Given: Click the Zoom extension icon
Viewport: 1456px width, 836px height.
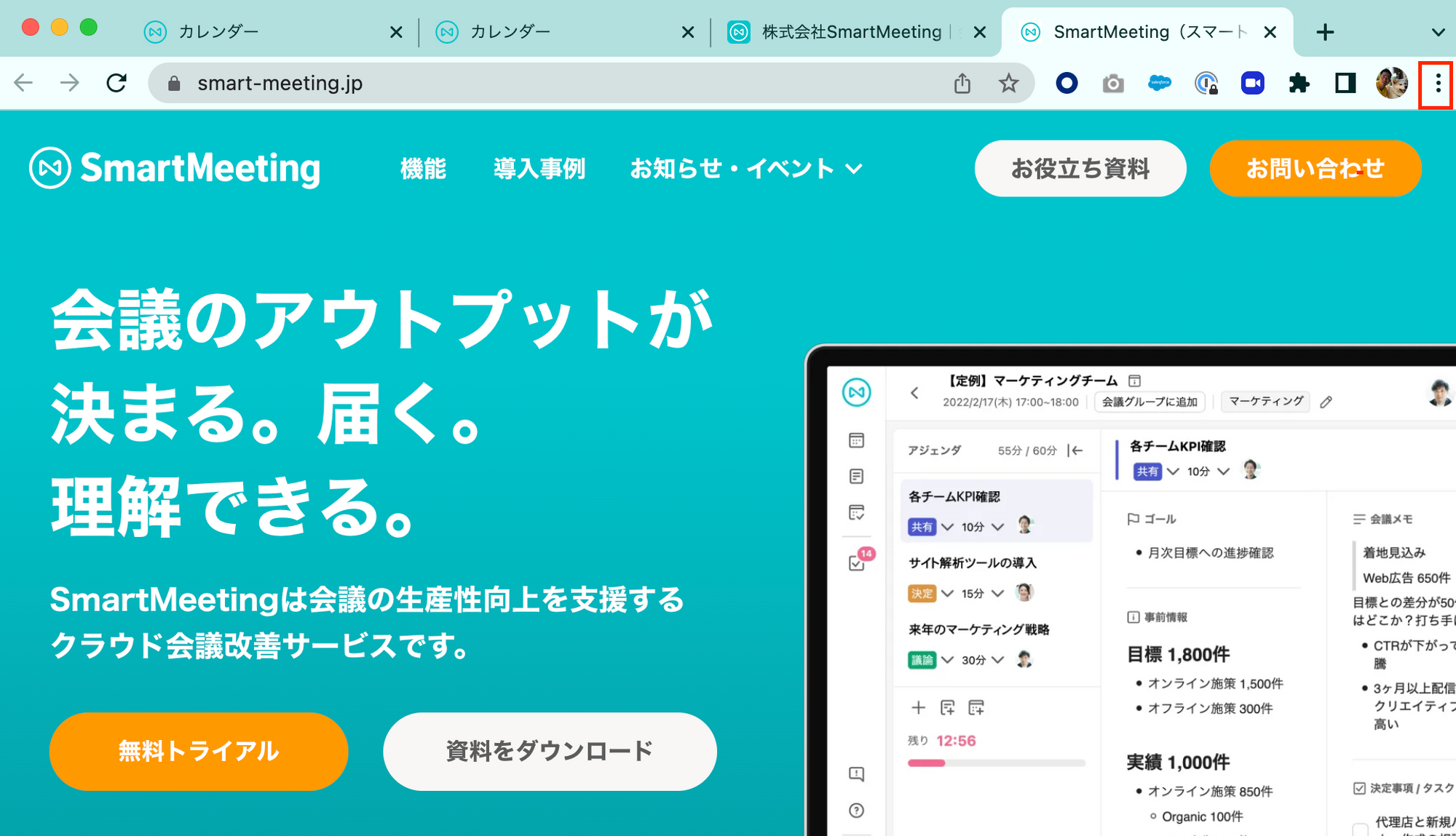Looking at the screenshot, I should (1252, 84).
